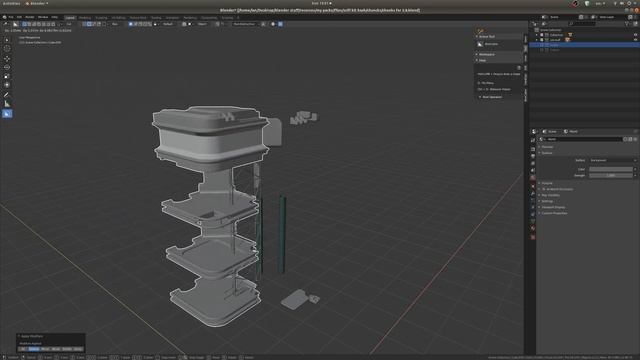Open the World properties tab icon
Screen dimensions: 640x360
click(x=533, y=178)
